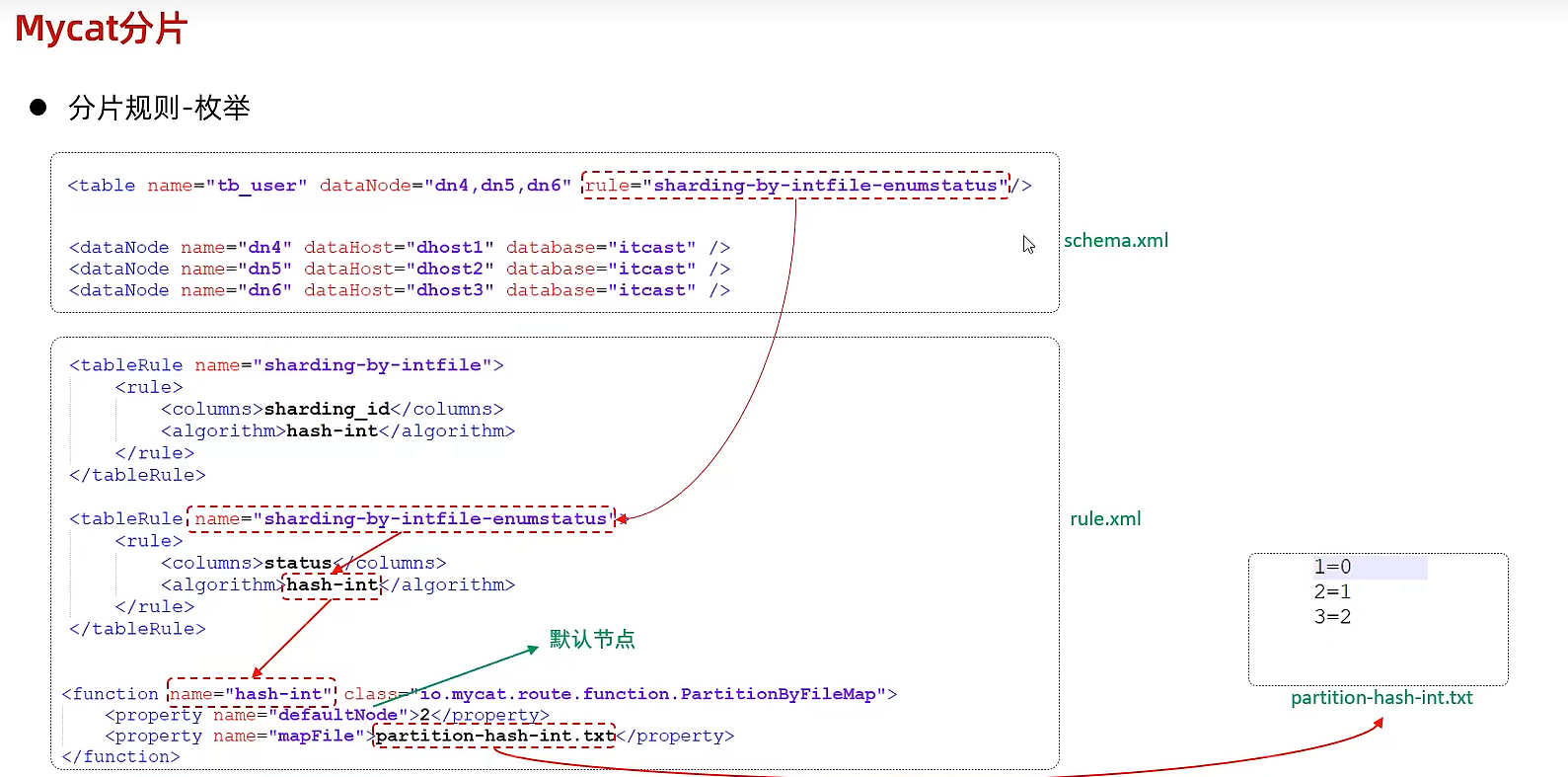Click dataHost="dhost3" attribute
The width and height of the screenshot is (1568, 777).
[399, 290]
